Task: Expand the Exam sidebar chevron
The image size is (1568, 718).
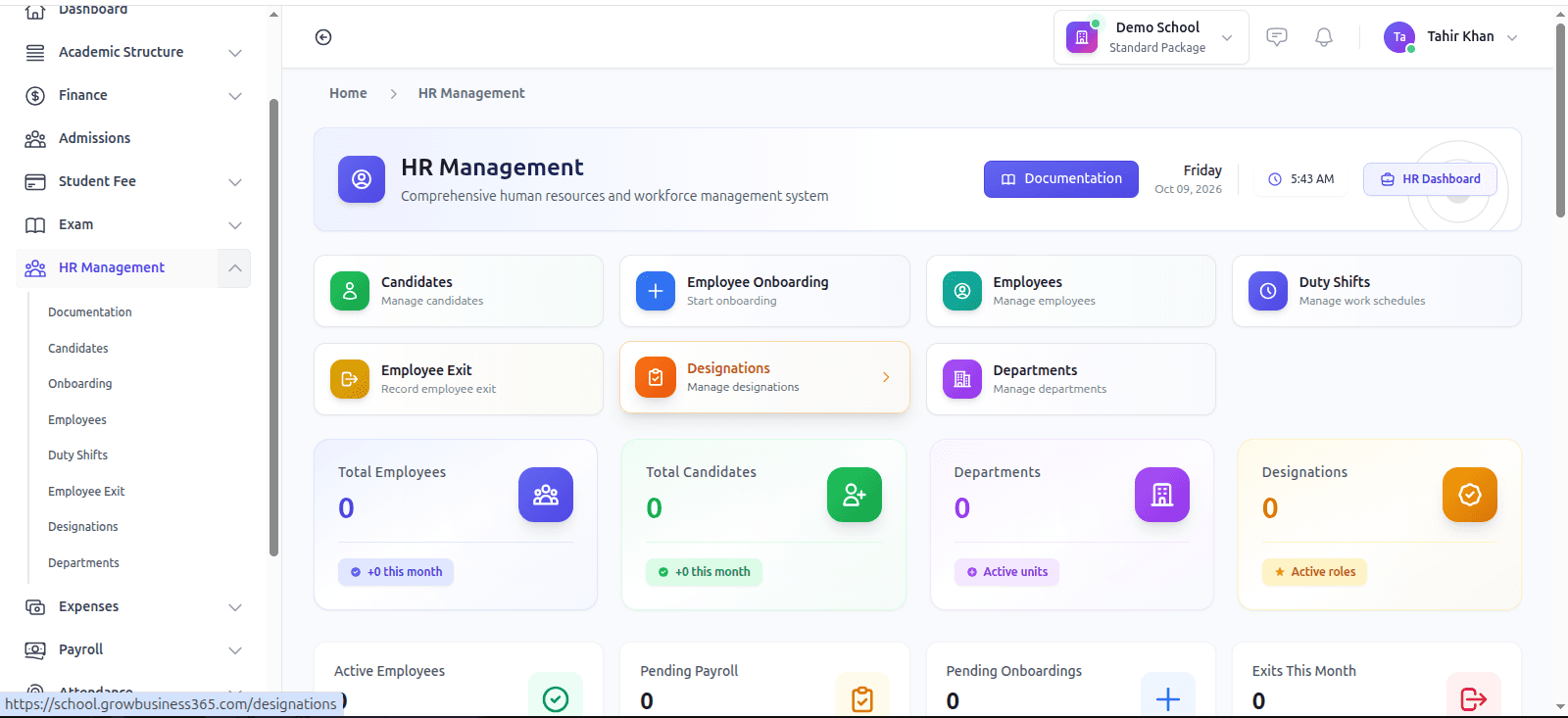Action: 235,225
